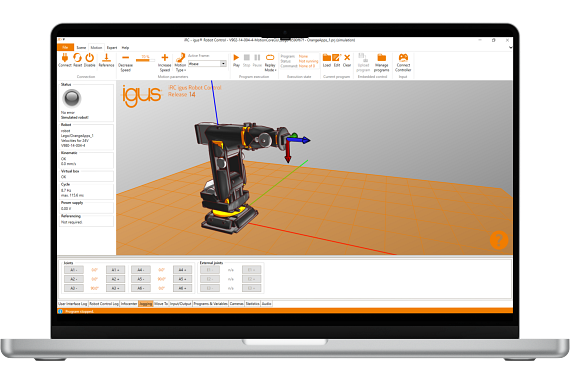The width and height of the screenshot is (570, 381).
Task: Click the Reference icon
Action: (x=106, y=57)
